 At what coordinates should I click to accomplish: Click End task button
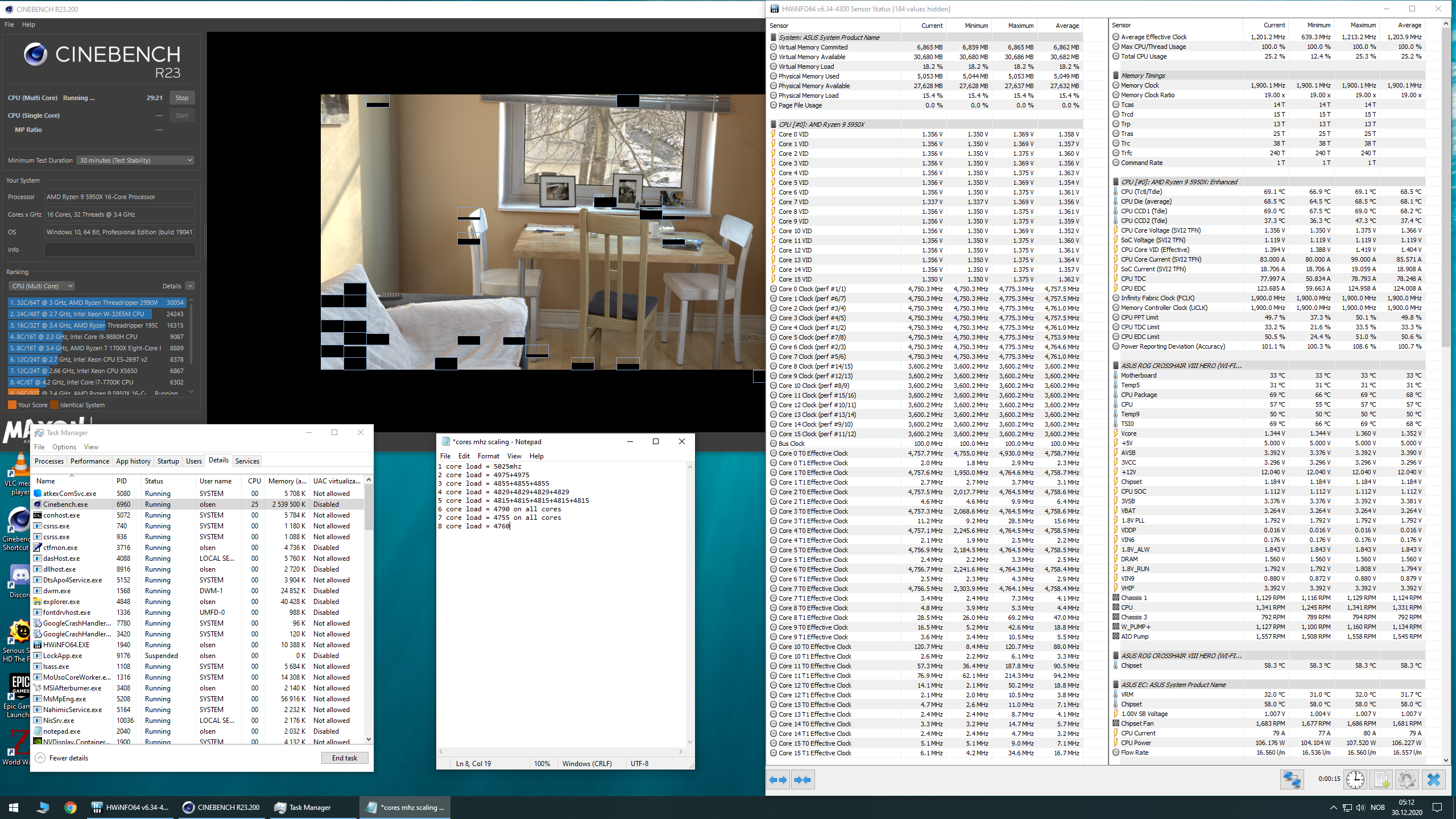pos(345,758)
